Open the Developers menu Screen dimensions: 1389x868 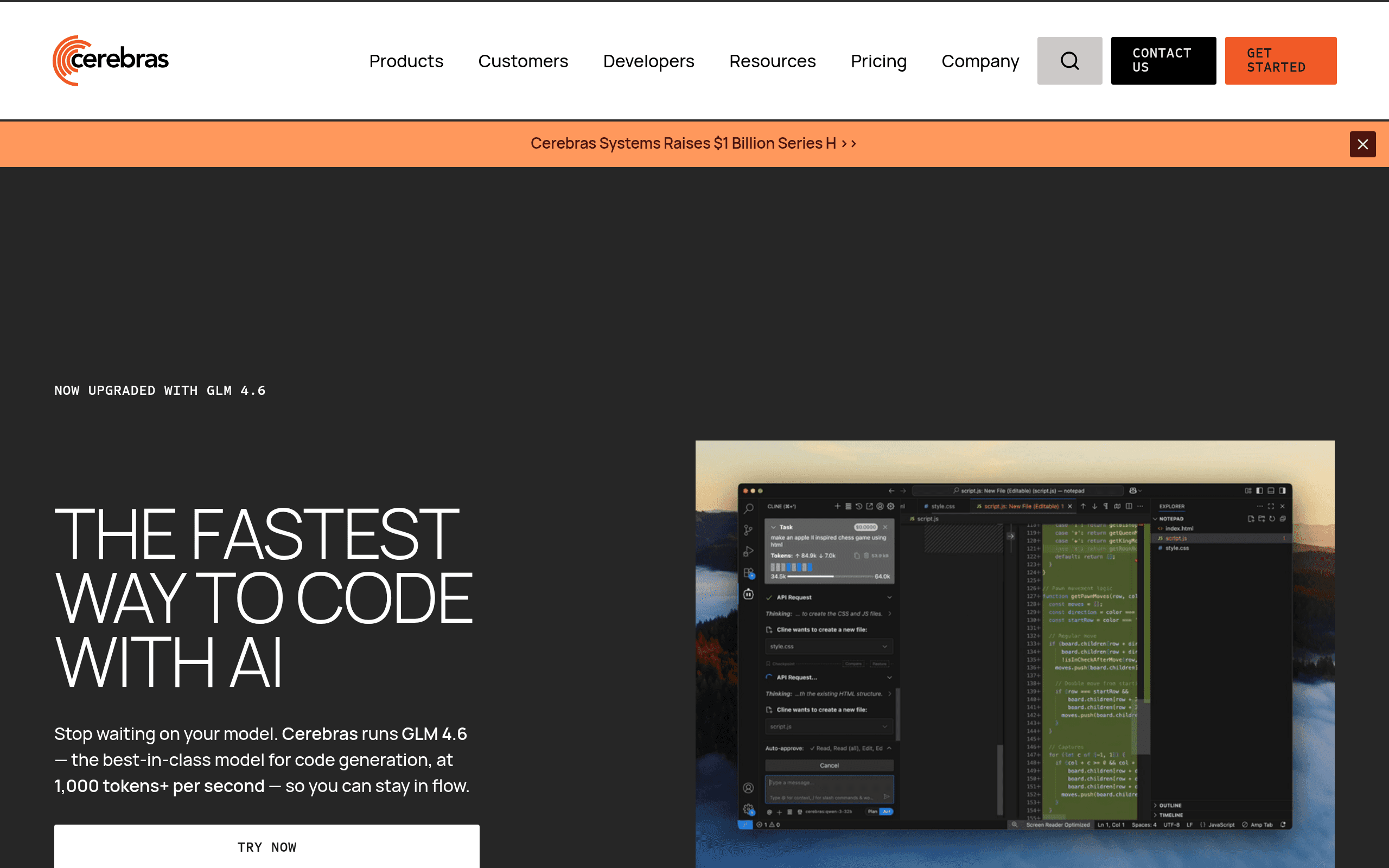click(x=648, y=61)
